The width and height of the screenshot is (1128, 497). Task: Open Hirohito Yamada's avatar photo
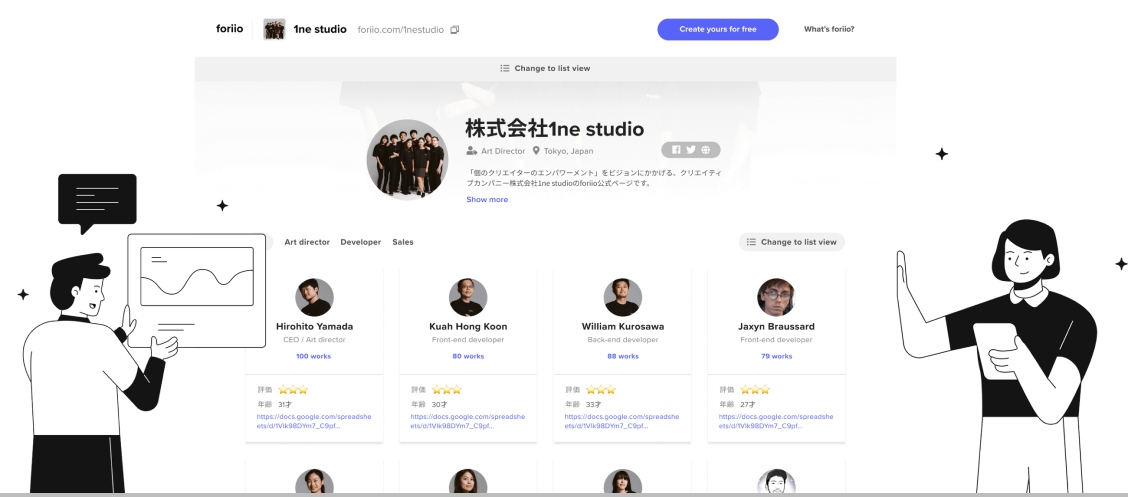[314, 297]
